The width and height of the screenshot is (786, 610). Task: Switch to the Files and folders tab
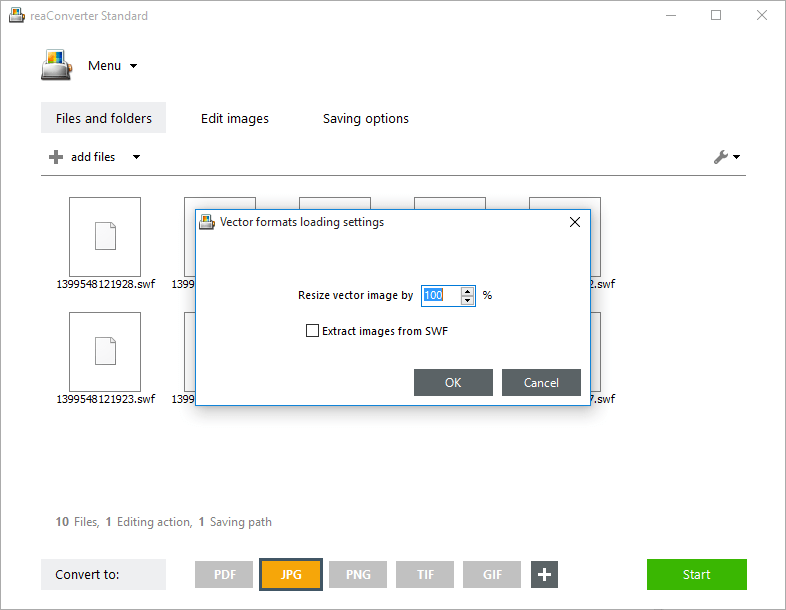103,118
